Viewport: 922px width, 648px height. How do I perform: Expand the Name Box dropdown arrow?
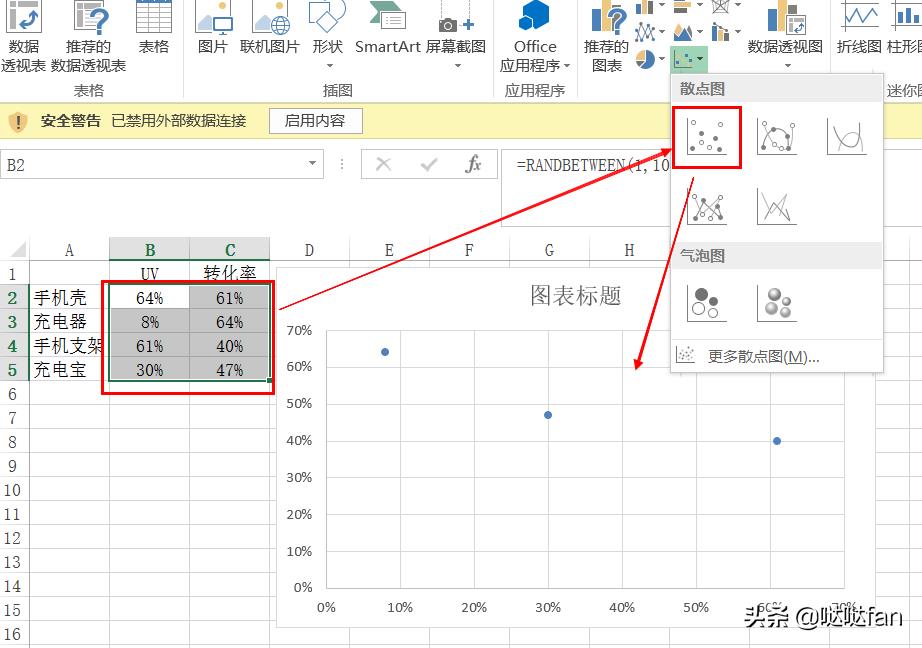(313, 164)
